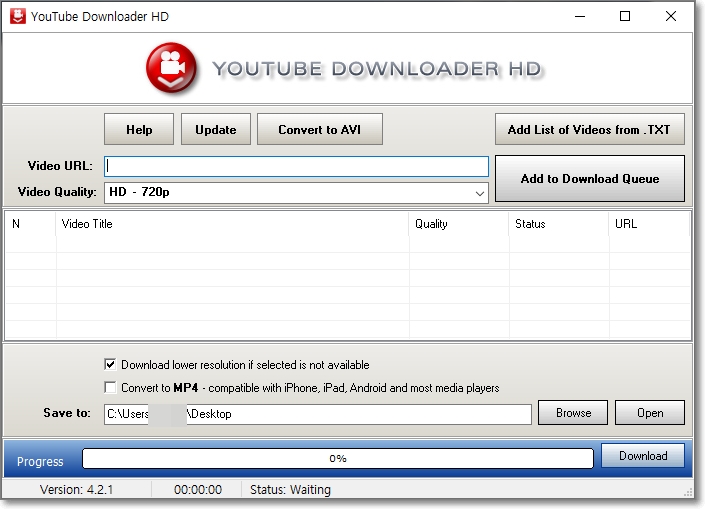Edit the Save to path field

pos(318,414)
